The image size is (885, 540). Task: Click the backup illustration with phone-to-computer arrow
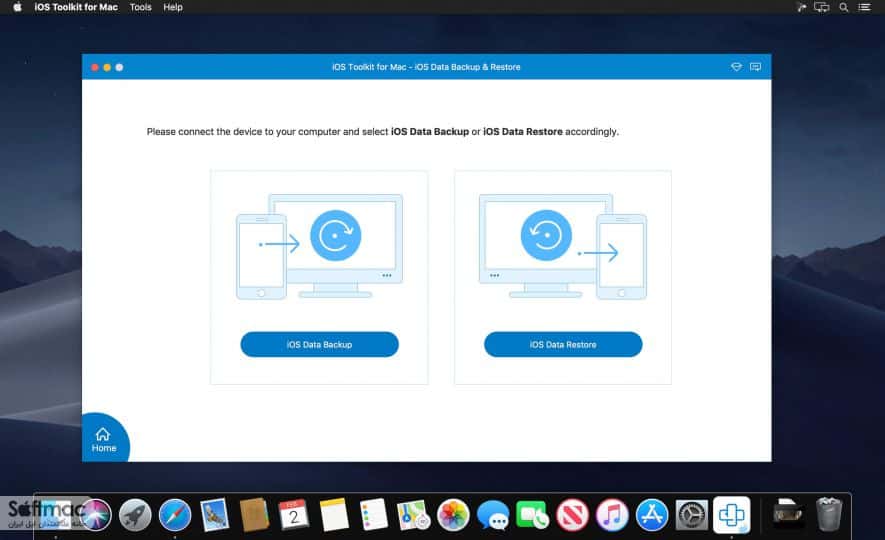(319, 247)
